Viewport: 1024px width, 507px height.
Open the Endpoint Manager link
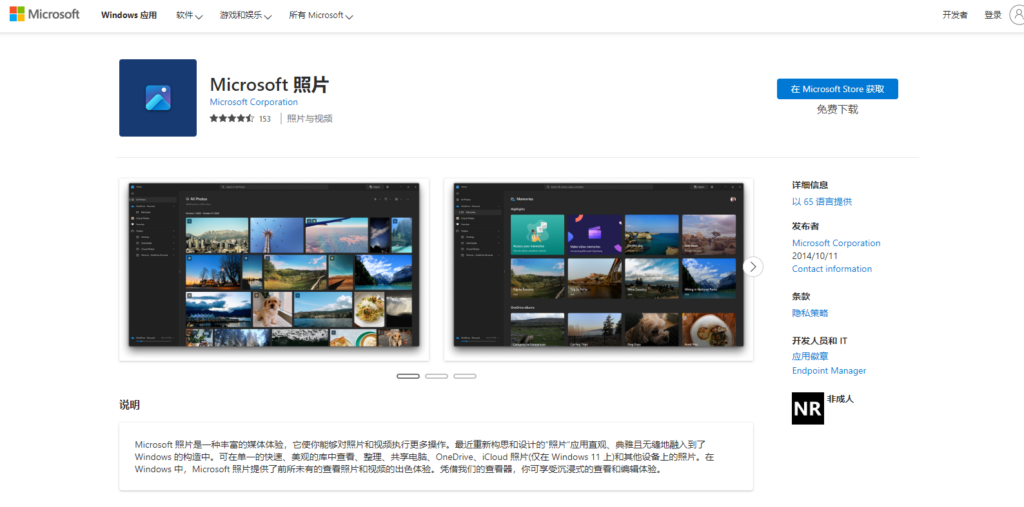pos(829,370)
